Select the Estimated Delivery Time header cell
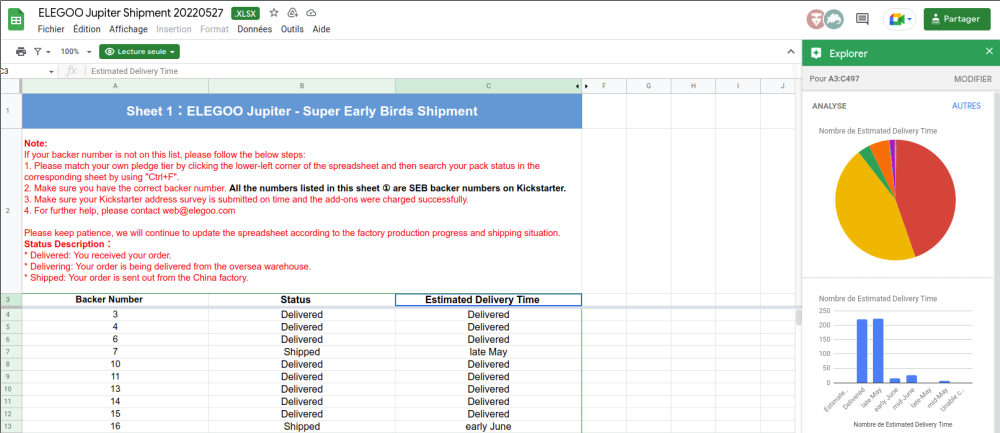Image resolution: width=1000 pixels, height=433 pixels. pos(489,300)
